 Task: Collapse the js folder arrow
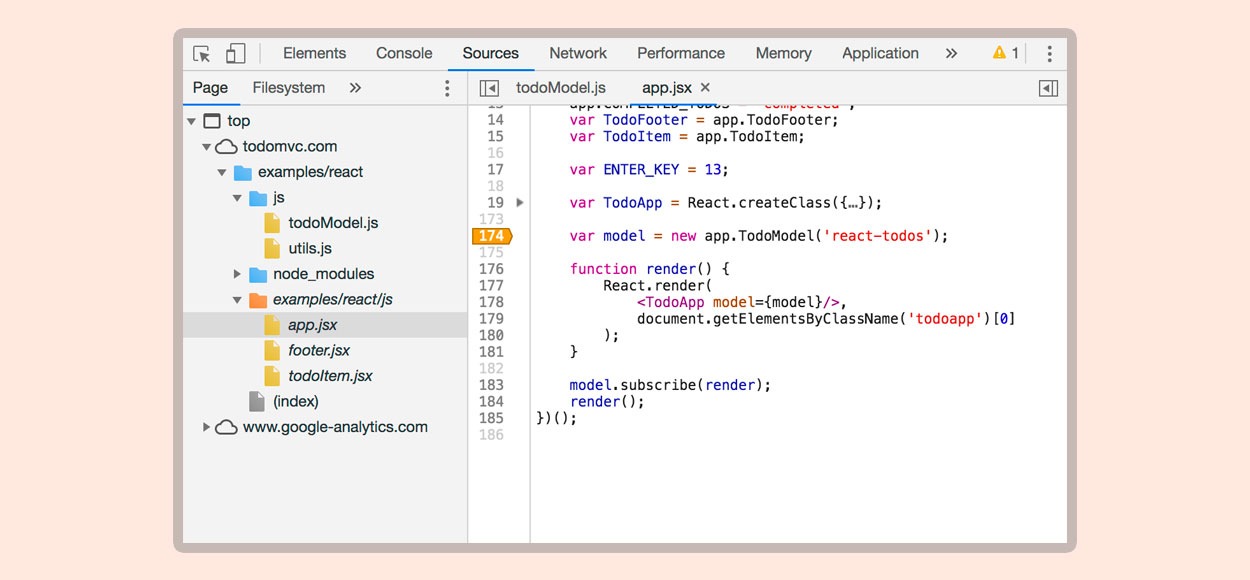[237, 198]
